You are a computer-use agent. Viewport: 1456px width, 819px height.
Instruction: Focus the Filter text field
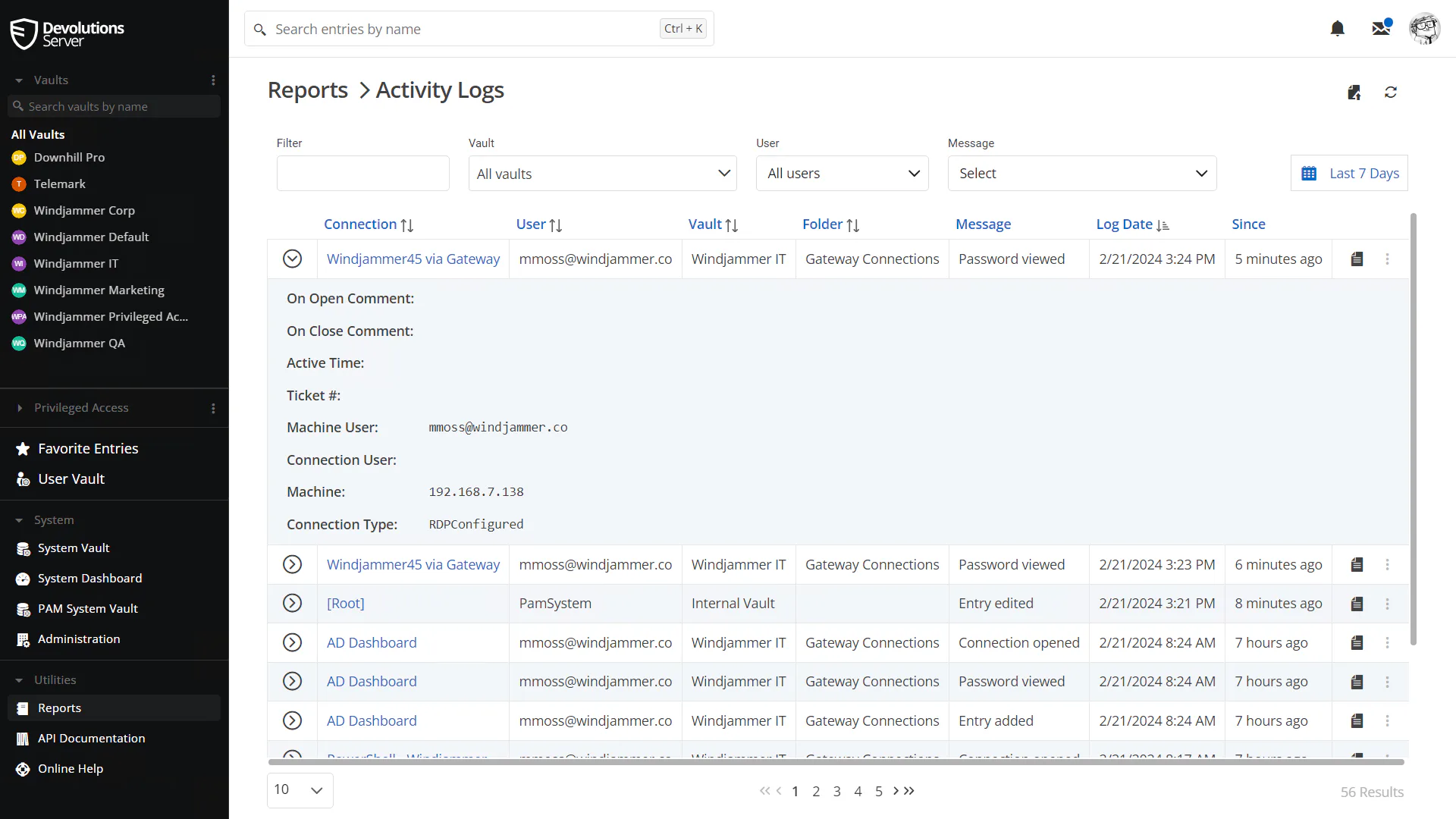point(362,174)
